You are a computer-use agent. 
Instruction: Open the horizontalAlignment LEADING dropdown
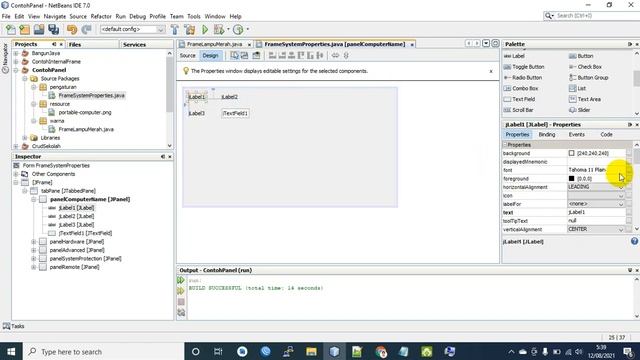(596, 187)
